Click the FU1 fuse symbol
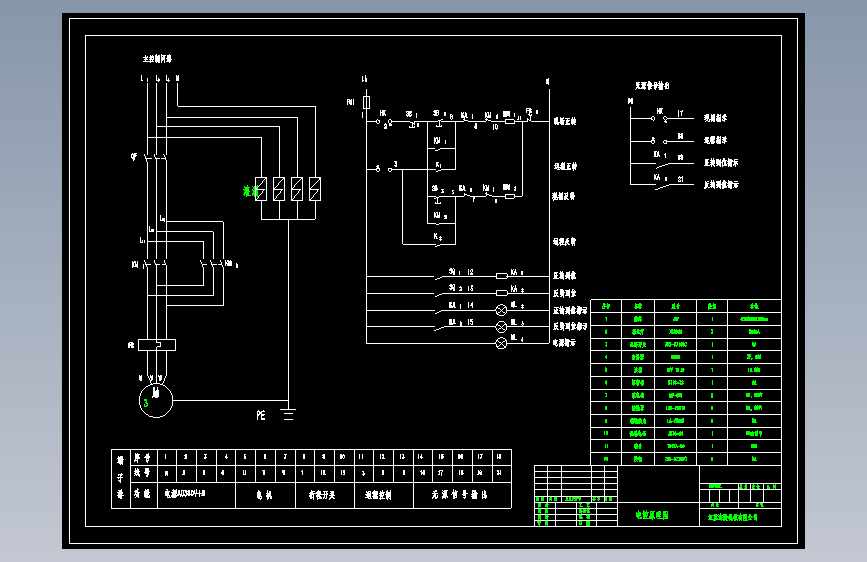The image size is (867, 562). [366, 102]
